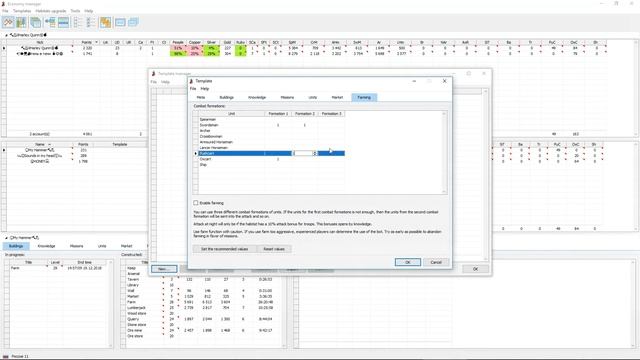Select the Crossbowman unit row
This screenshot has width=640, height=360.
(272, 136)
